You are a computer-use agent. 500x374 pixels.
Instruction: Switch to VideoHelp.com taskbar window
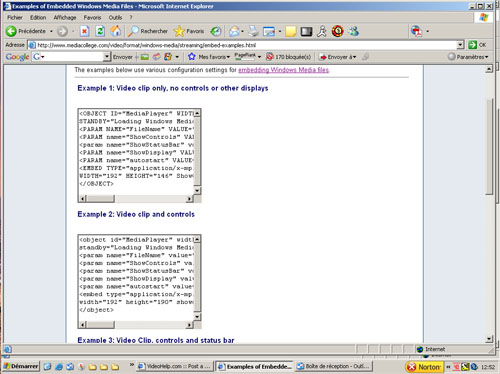(x=175, y=366)
